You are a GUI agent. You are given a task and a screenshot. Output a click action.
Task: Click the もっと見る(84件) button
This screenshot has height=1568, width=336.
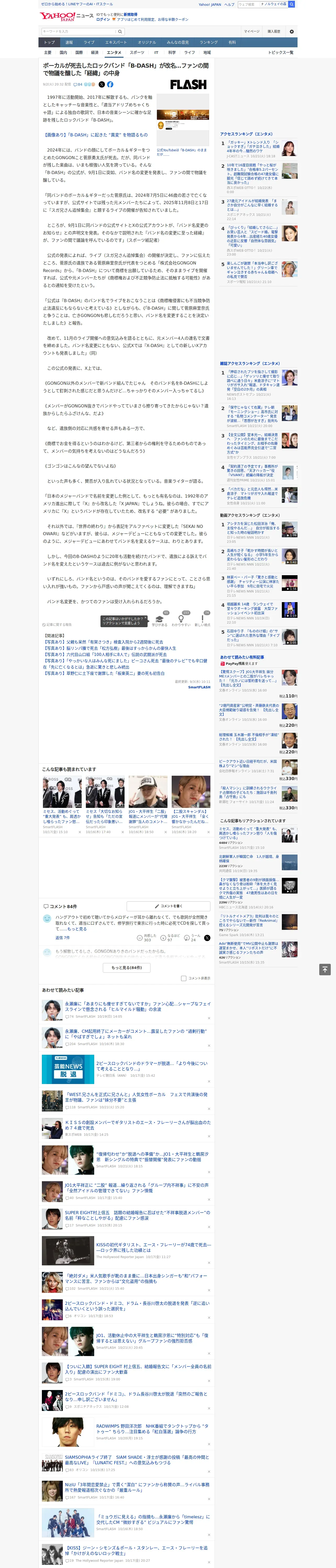pyautogui.click(x=127, y=968)
